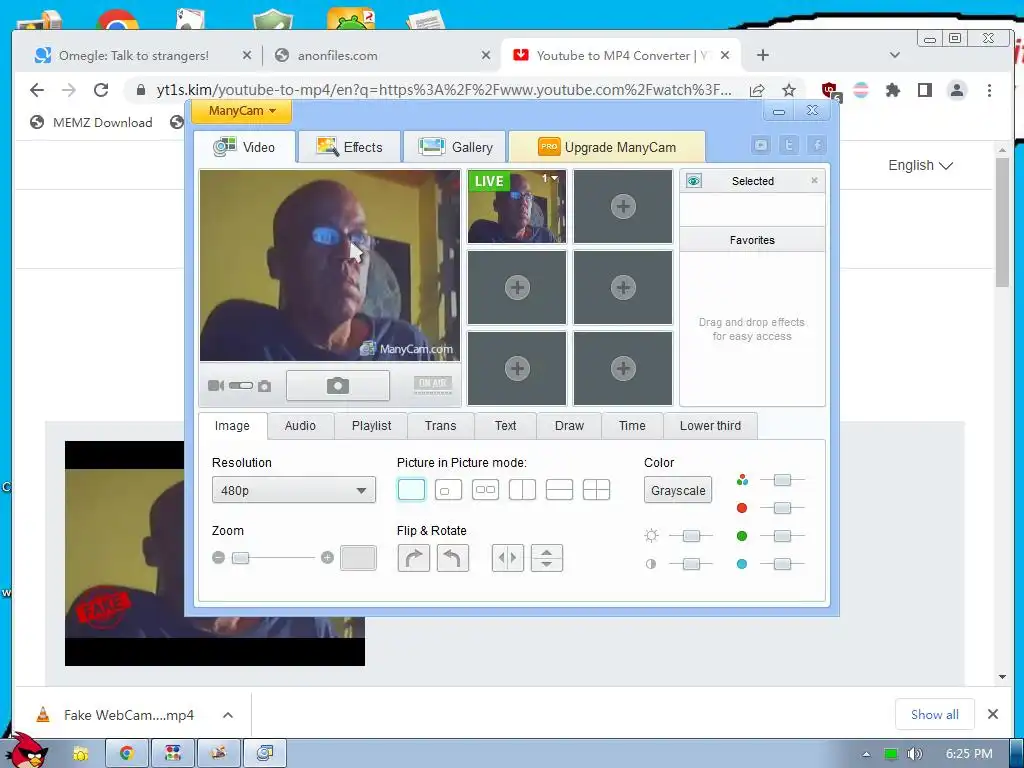Select single-source picture in picture mode

[x=411, y=489]
